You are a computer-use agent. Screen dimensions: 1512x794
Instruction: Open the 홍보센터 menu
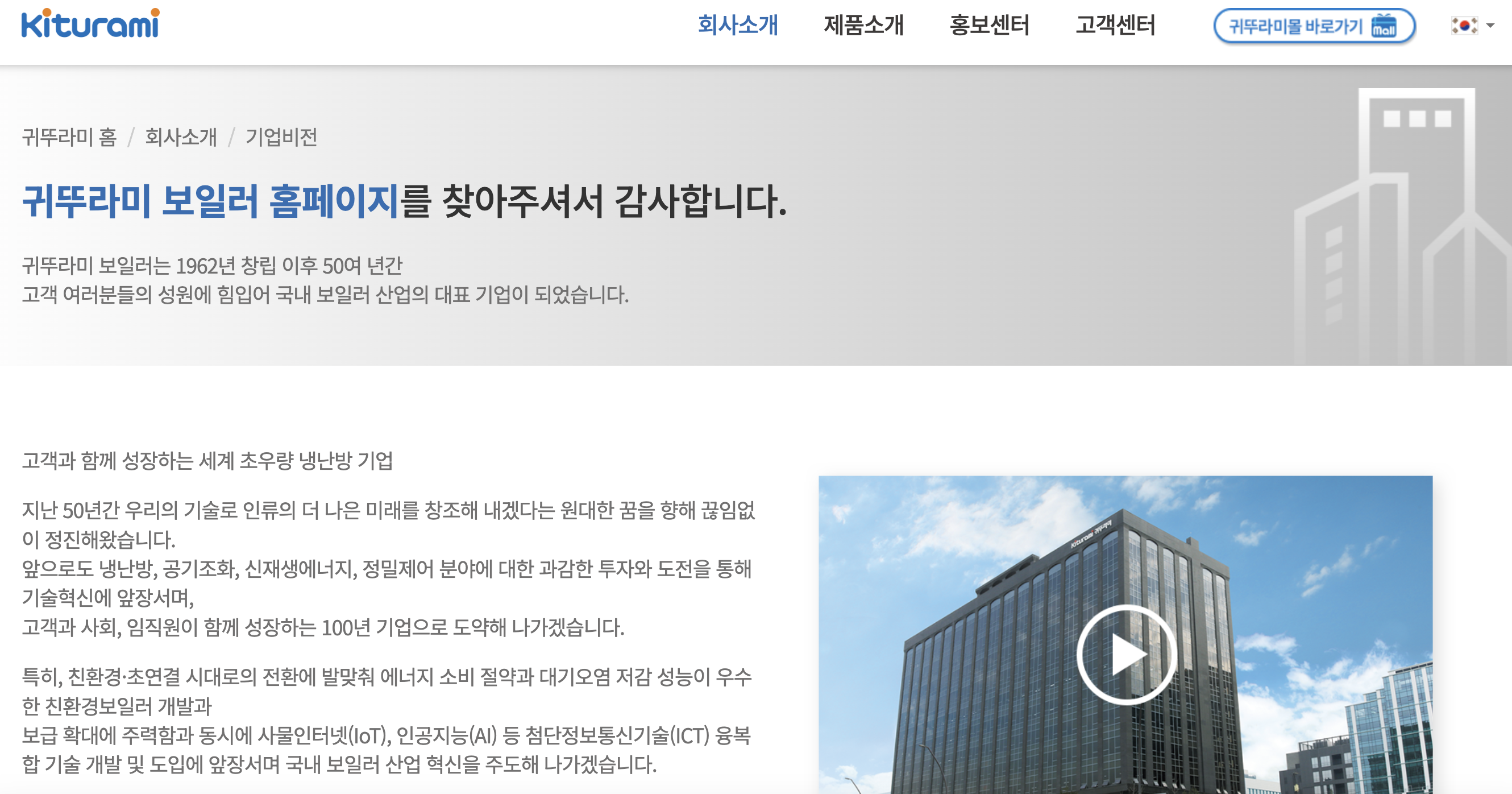[989, 25]
